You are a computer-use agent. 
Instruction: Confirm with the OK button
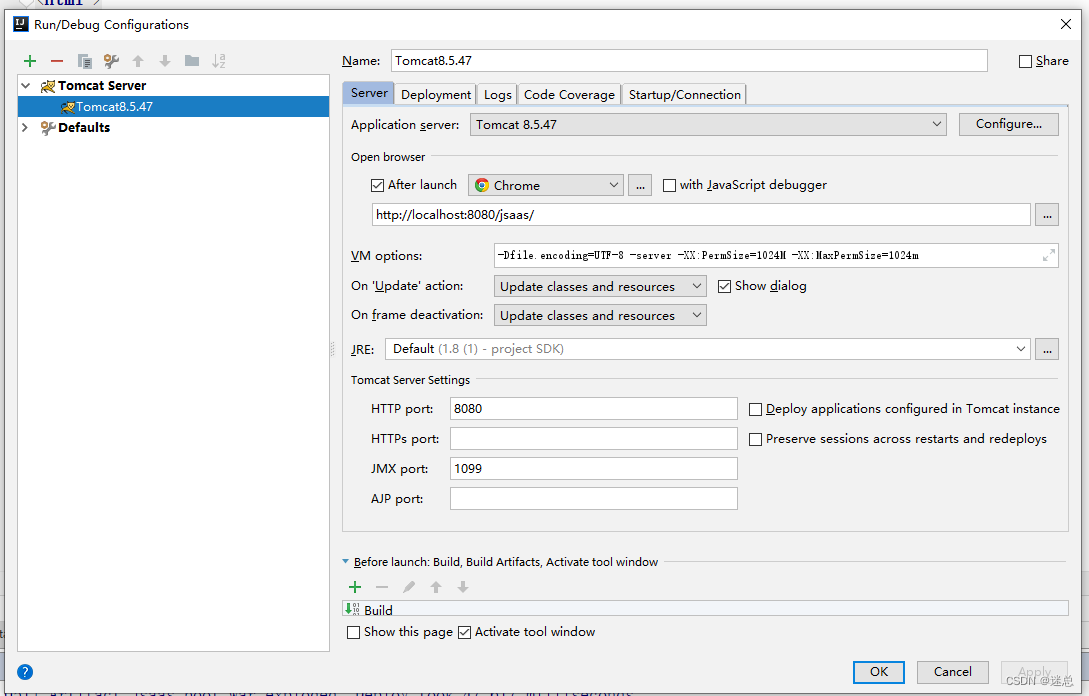click(879, 672)
